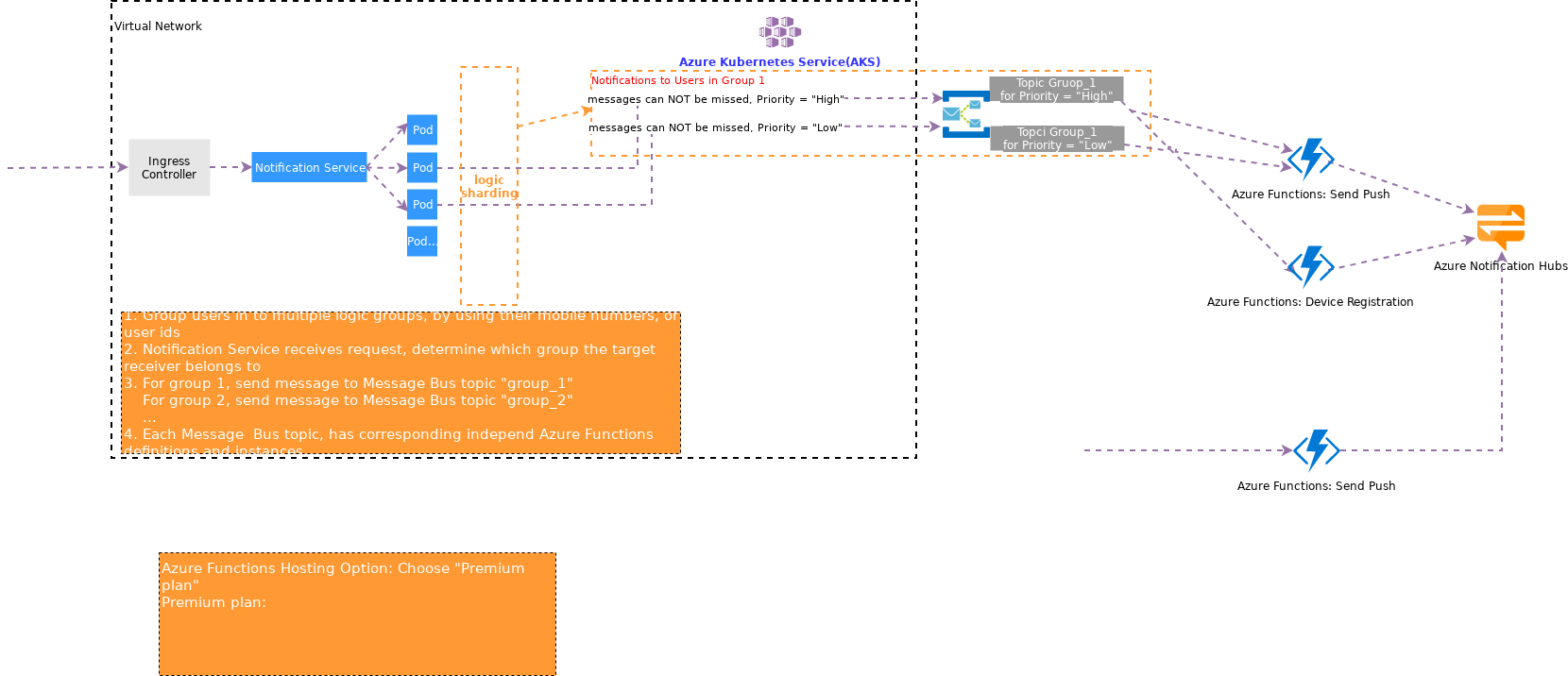The image size is (1568, 676).
Task: Select the Device Registration Azure Functions icon
Action: pyautogui.click(x=1311, y=266)
